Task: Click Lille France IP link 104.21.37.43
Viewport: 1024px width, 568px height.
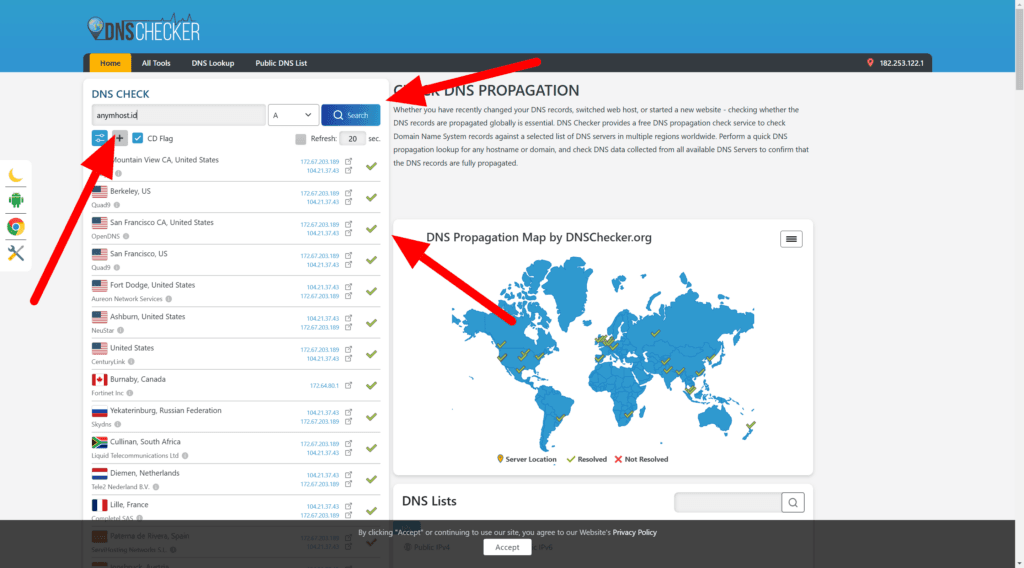Action: [x=323, y=506]
